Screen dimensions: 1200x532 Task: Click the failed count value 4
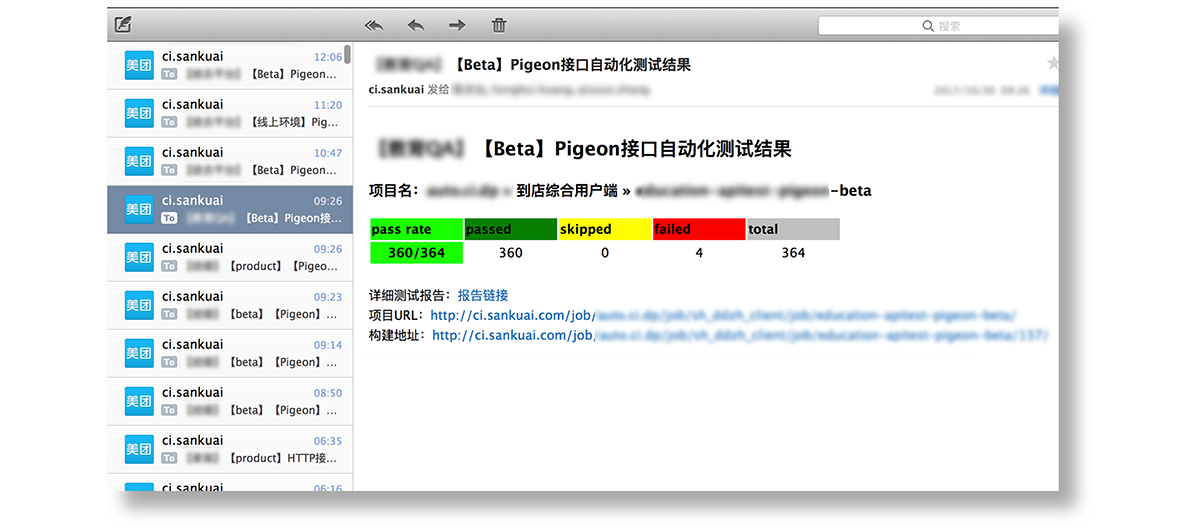pyautogui.click(x=699, y=253)
